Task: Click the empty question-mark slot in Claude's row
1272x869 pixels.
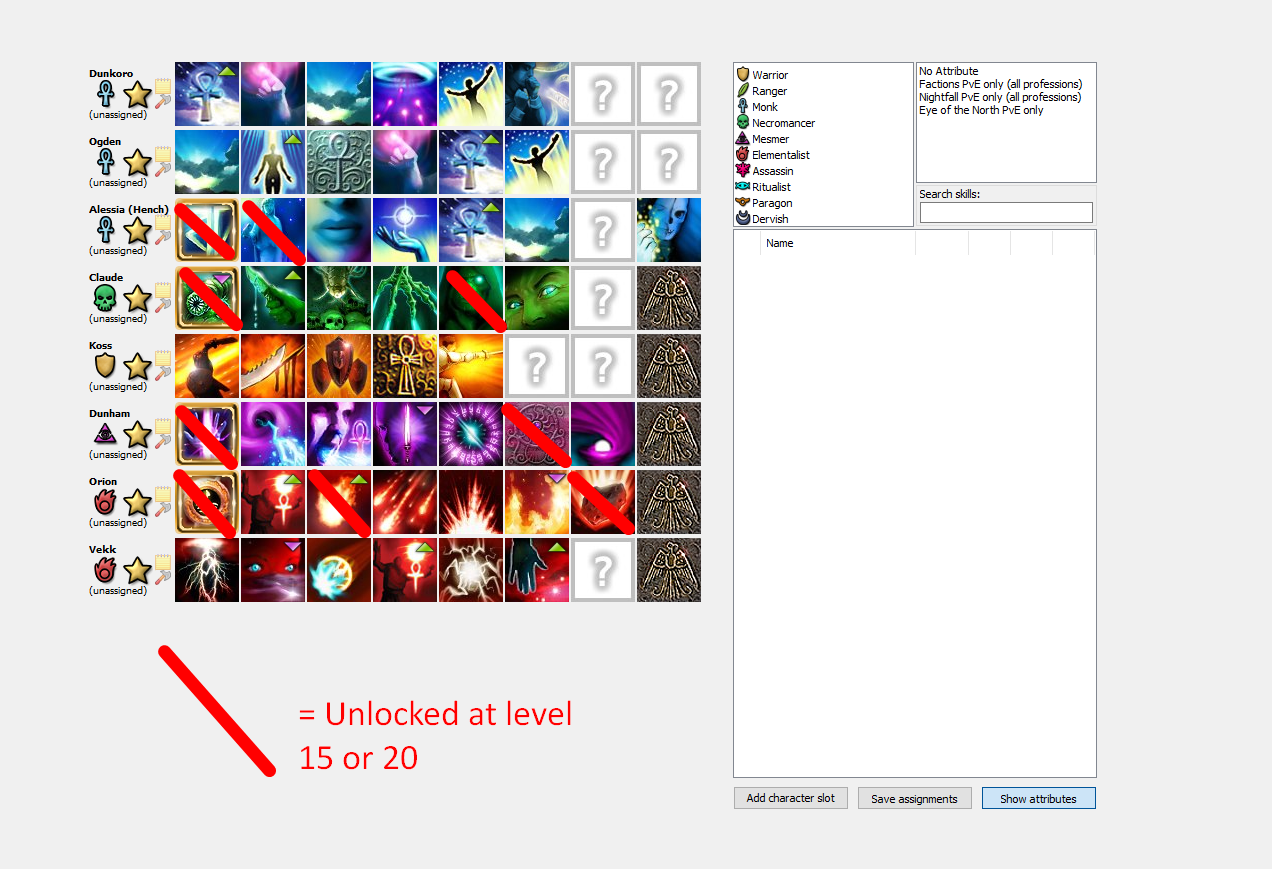Action: pyautogui.click(x=603, y=298)
